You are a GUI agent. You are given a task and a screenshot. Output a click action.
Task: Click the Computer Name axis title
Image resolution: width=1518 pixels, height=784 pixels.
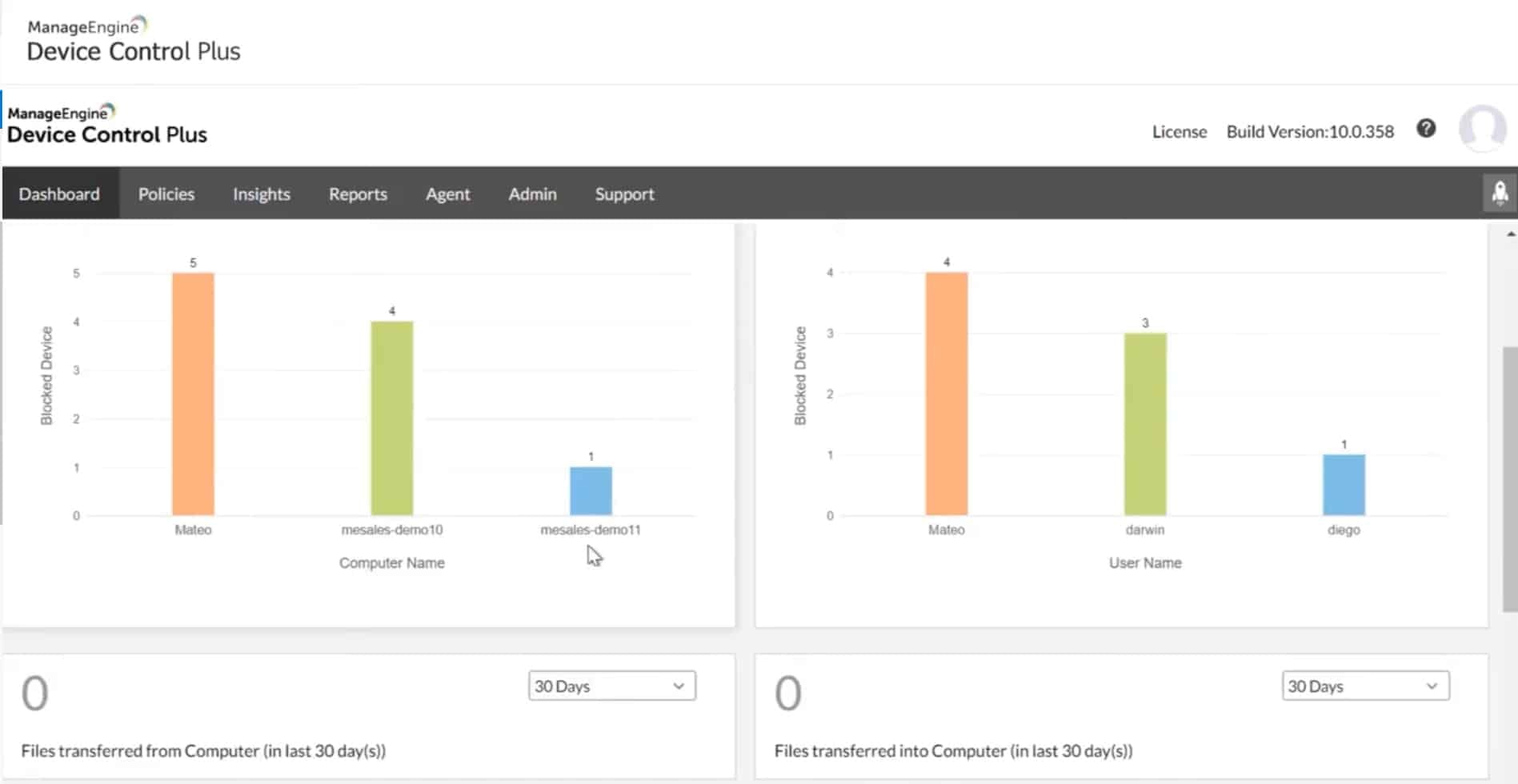click(x=392, y=562)
